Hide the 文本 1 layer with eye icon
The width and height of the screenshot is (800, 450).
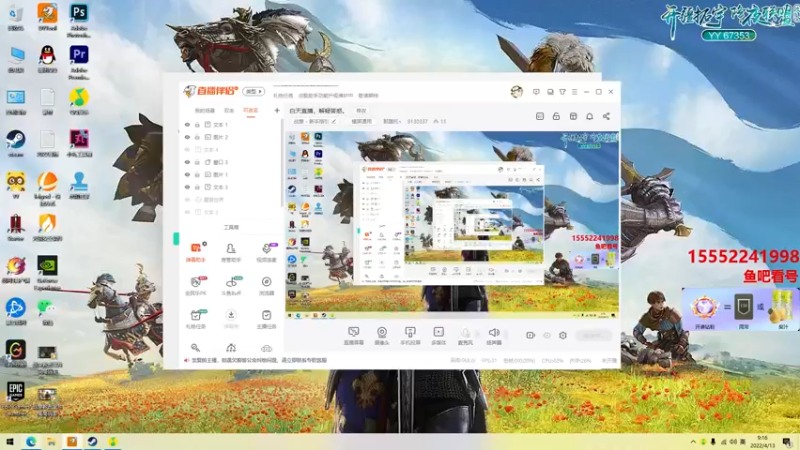[187, 124]
